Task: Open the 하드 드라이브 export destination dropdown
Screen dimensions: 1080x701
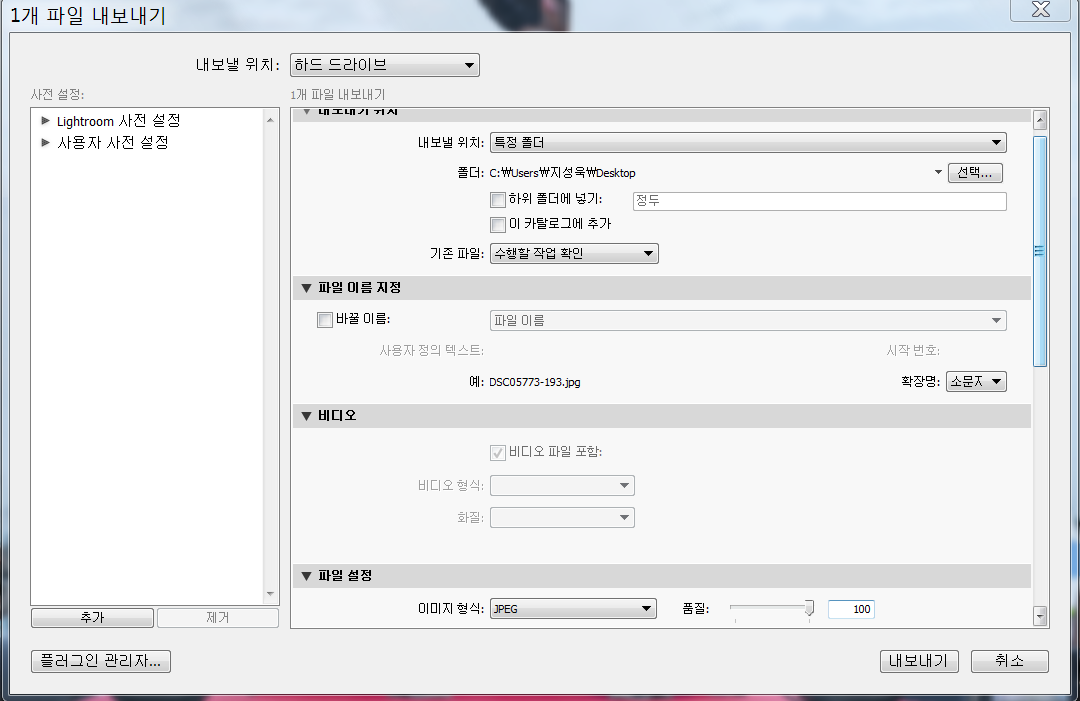Action: (x=384, y=66)
